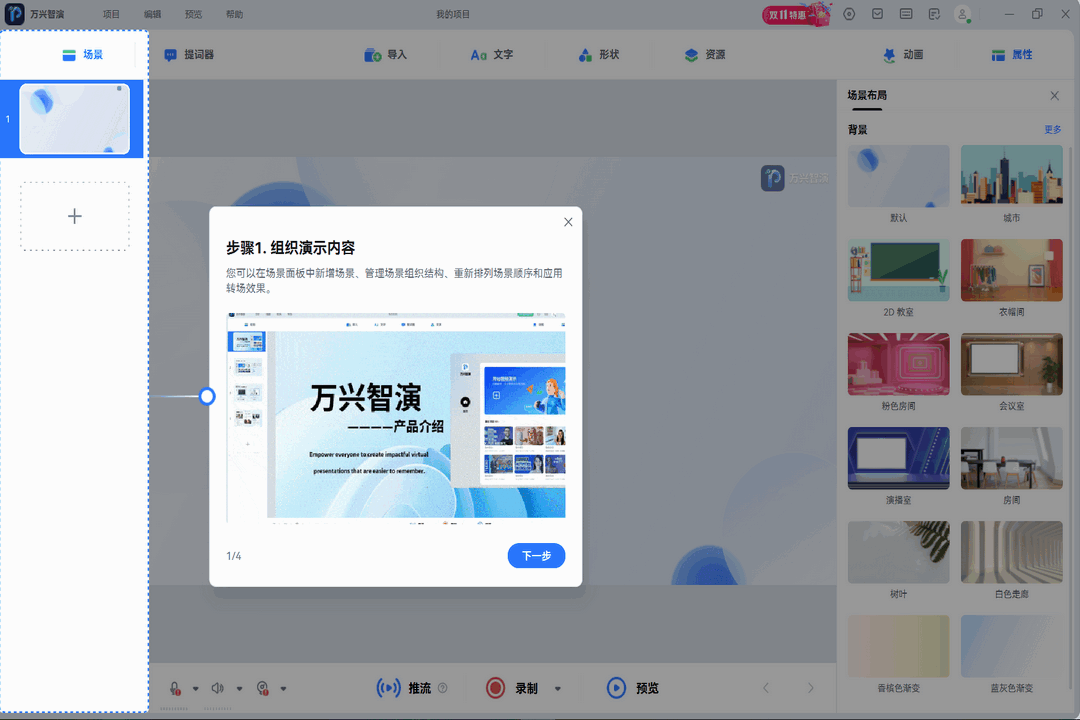
Task: Expand the microphone device dropdown arrow
Action: click(196, 688)
